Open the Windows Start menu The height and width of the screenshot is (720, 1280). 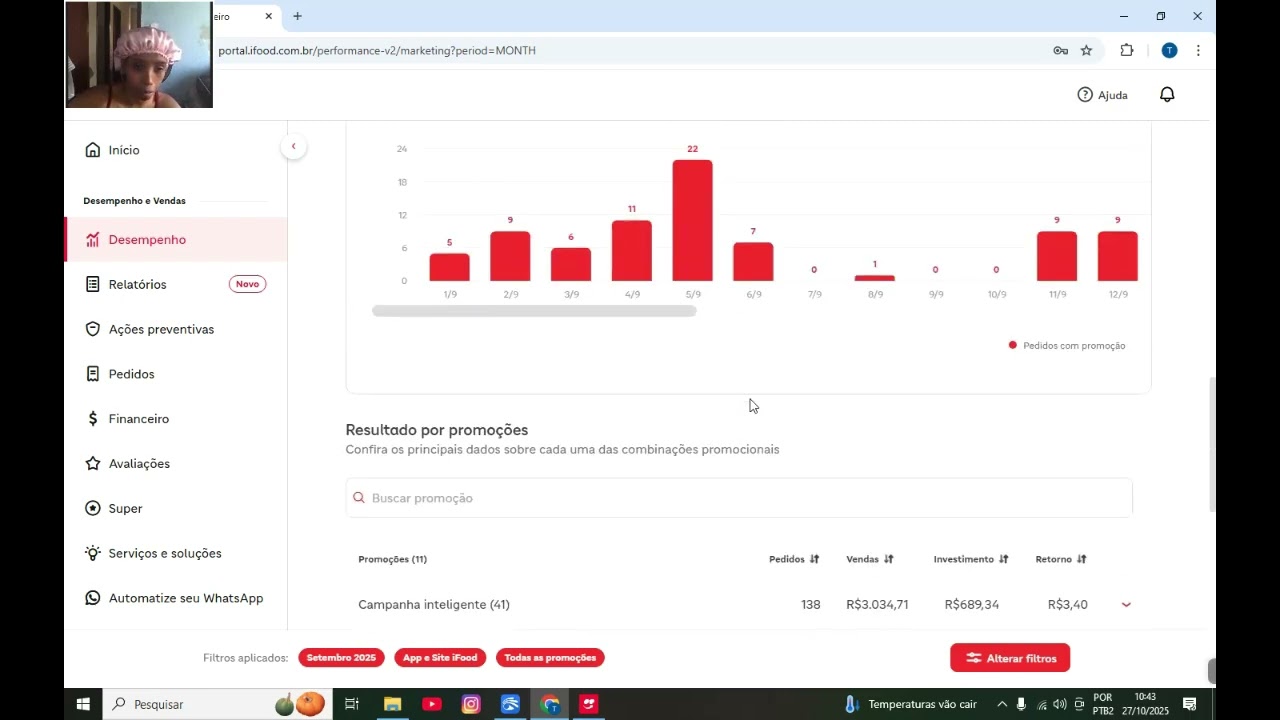pos(83,704)
